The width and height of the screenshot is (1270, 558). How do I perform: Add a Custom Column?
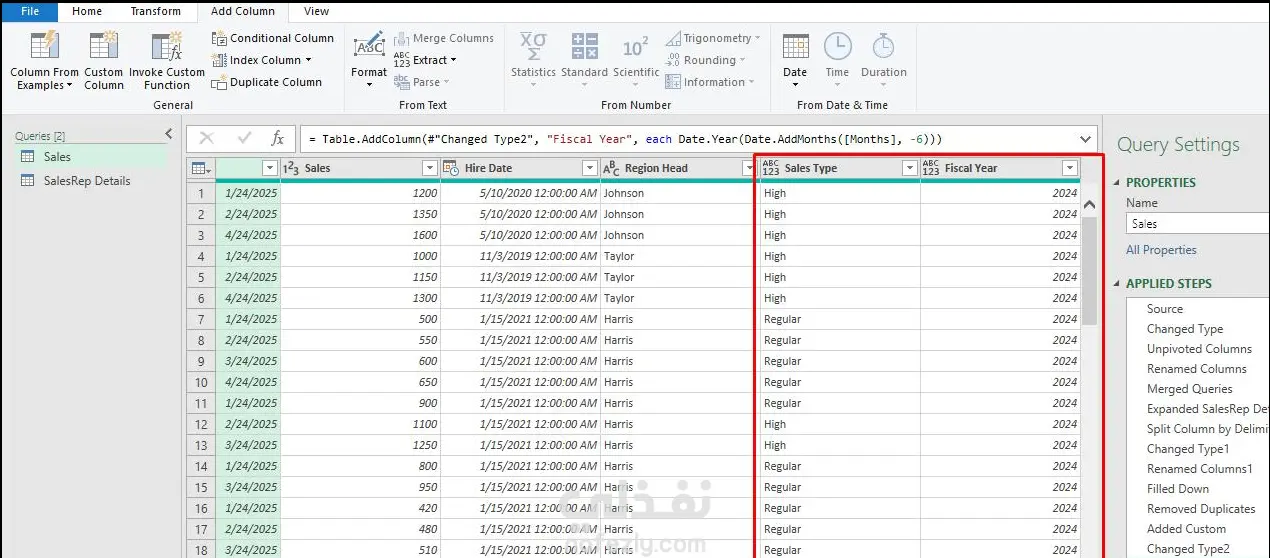point(103,61)
